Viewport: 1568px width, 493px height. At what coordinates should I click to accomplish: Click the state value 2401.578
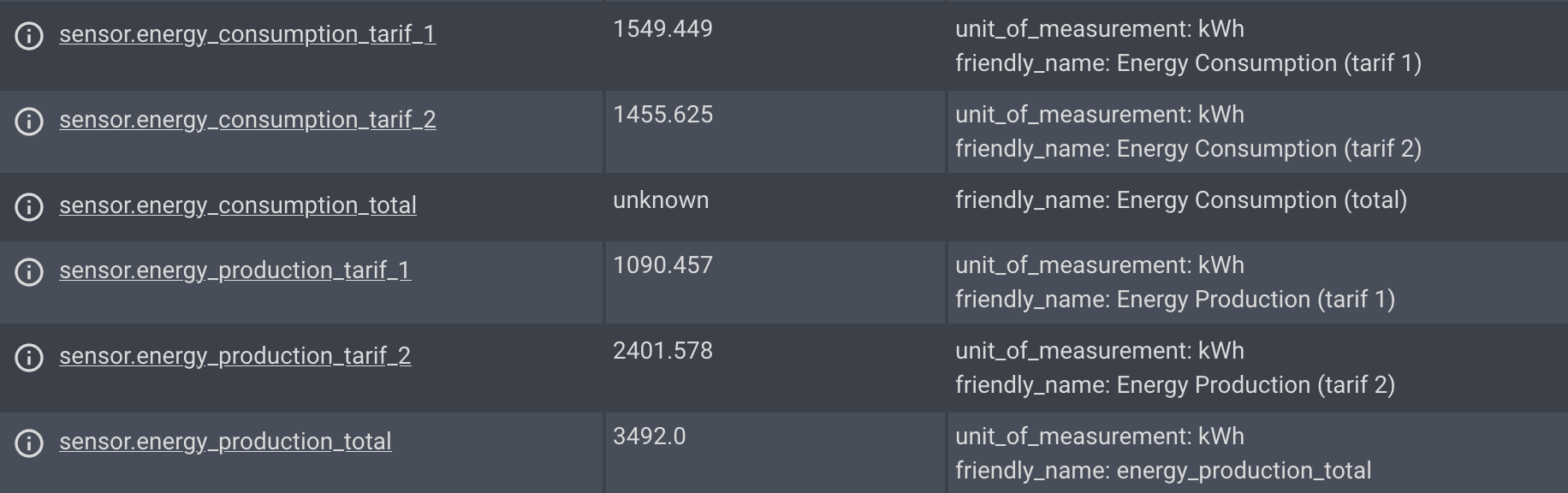[661, 351]
